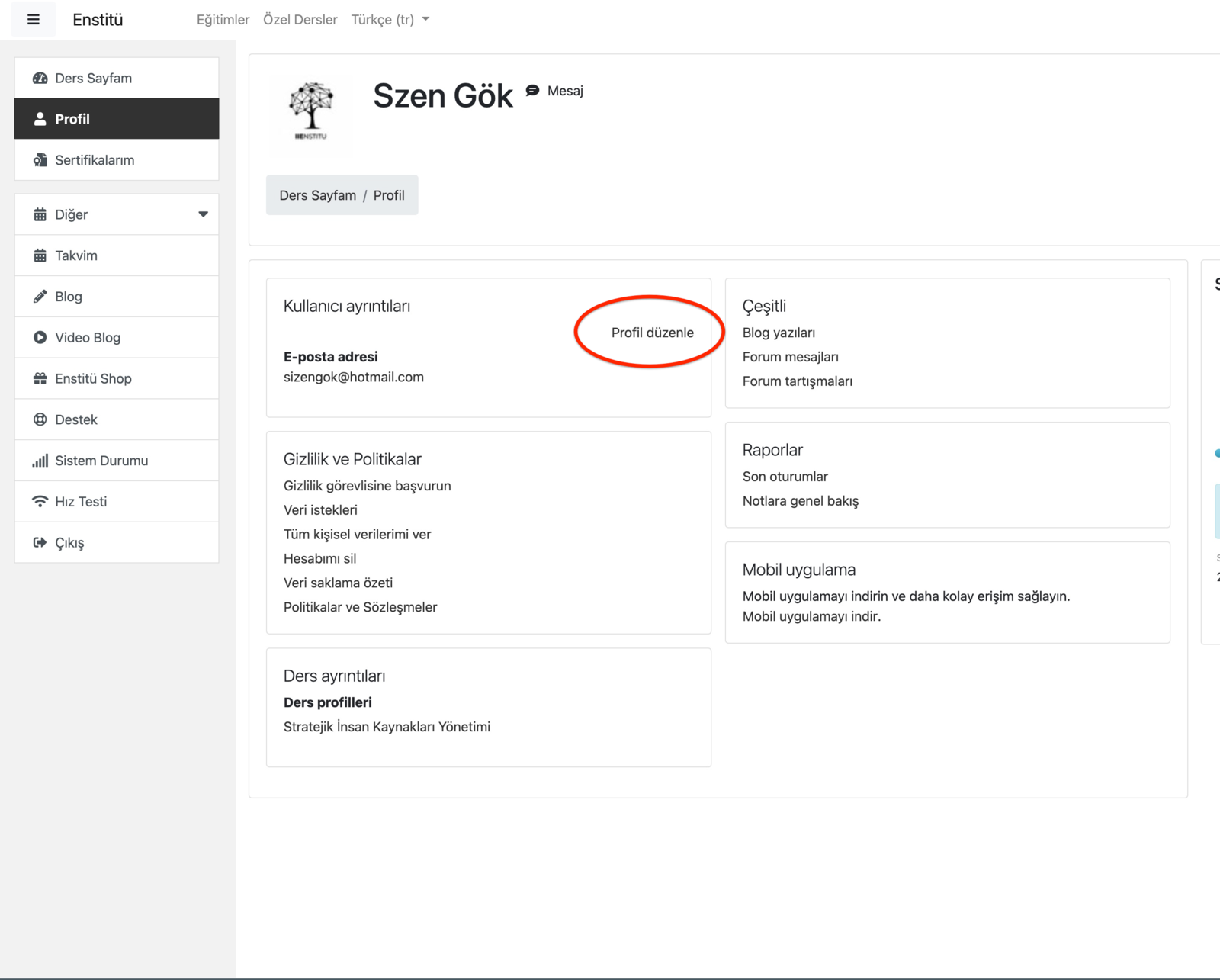Screen dimensions: 1220x980
Task: Click the Mesaj speech bubble icon
Action: click(x=533, y=91)
